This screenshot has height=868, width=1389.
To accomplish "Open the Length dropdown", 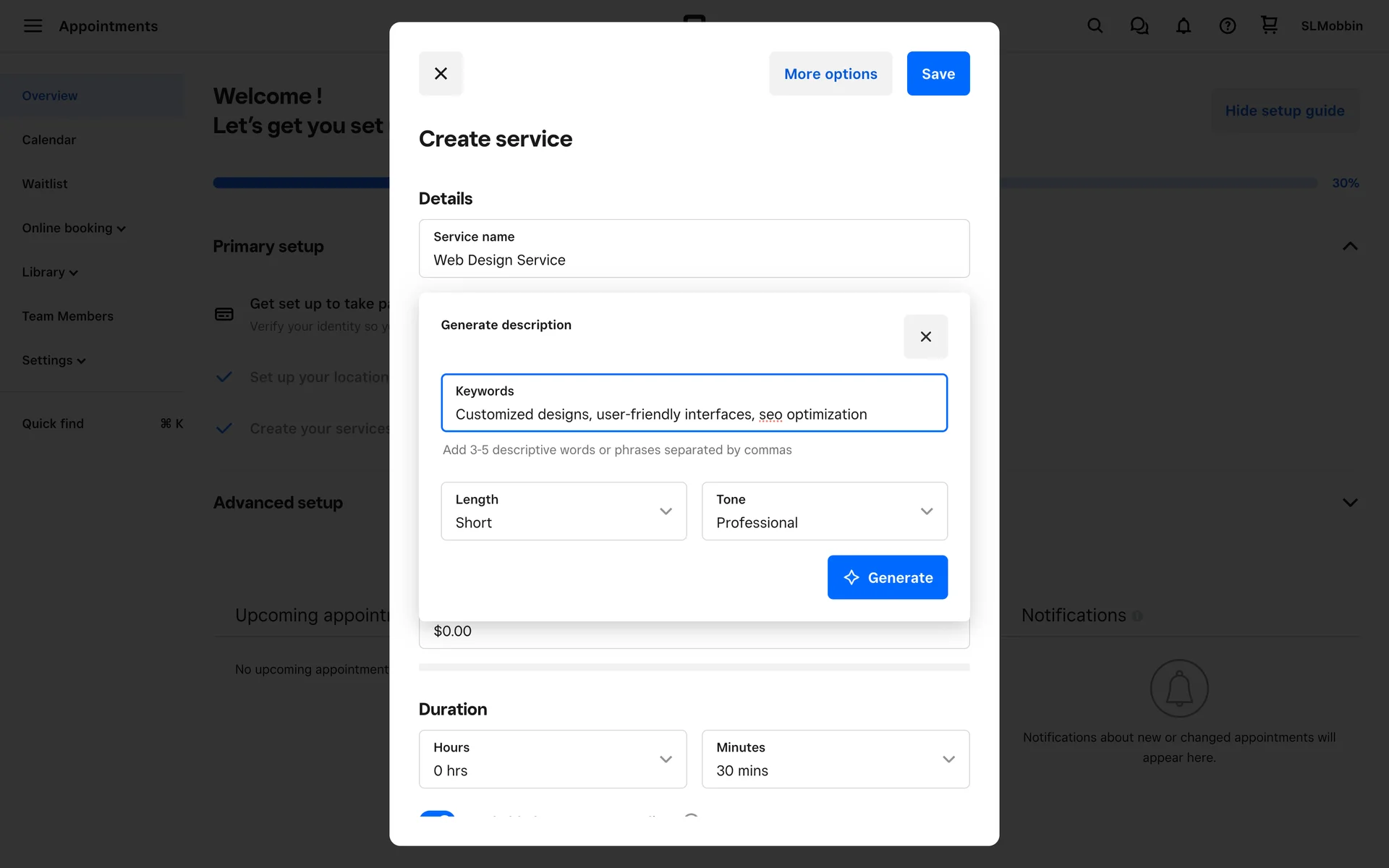I will [564, 511].
